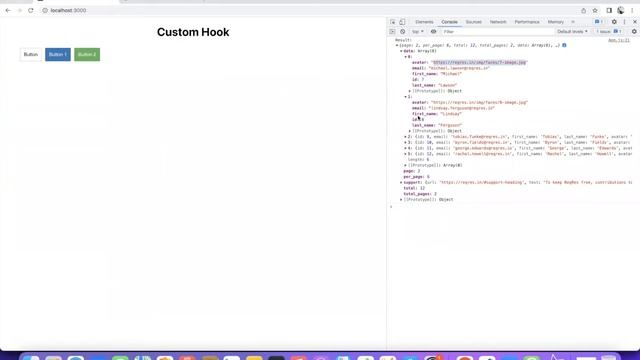640x360 pixels.
Task: Click first_name "Michael" value
Action: click(x=451, y=74)
